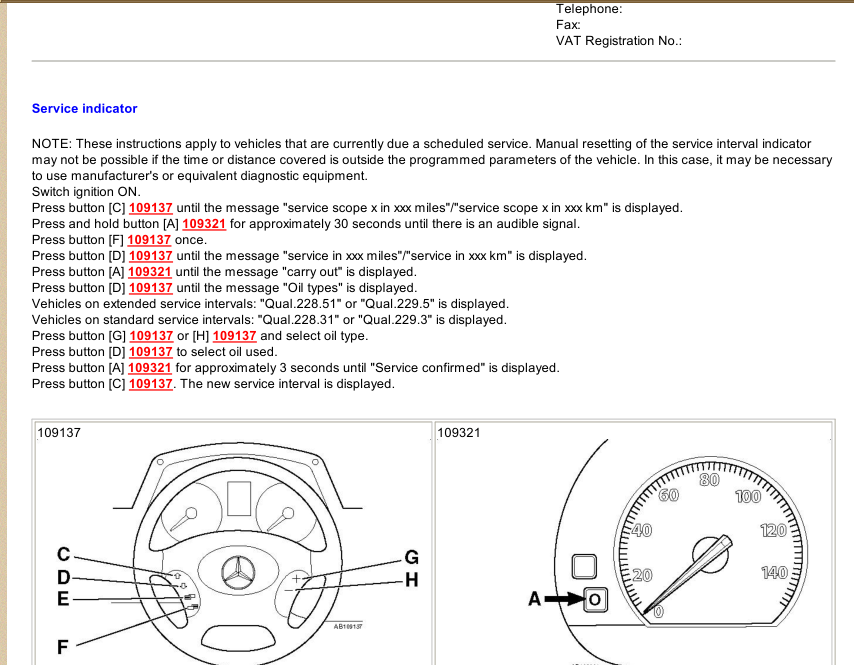Click the "VAT Registration No.:" label
This screenshot has width=854, height=665.
pos(619,41)
